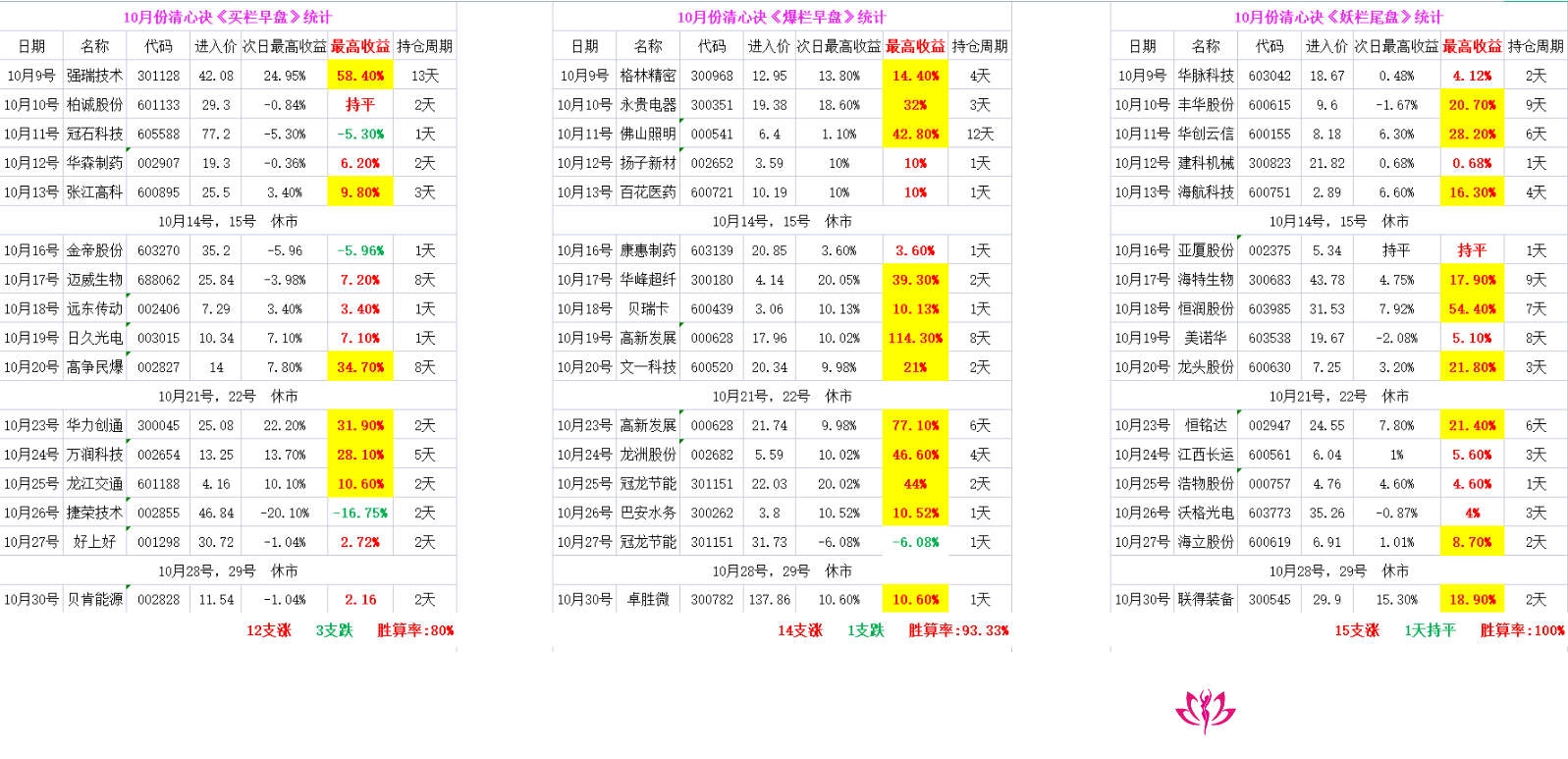Select the 美诺华 name cell
This screenshot has height=759, width=1568.
(1206, 338)
